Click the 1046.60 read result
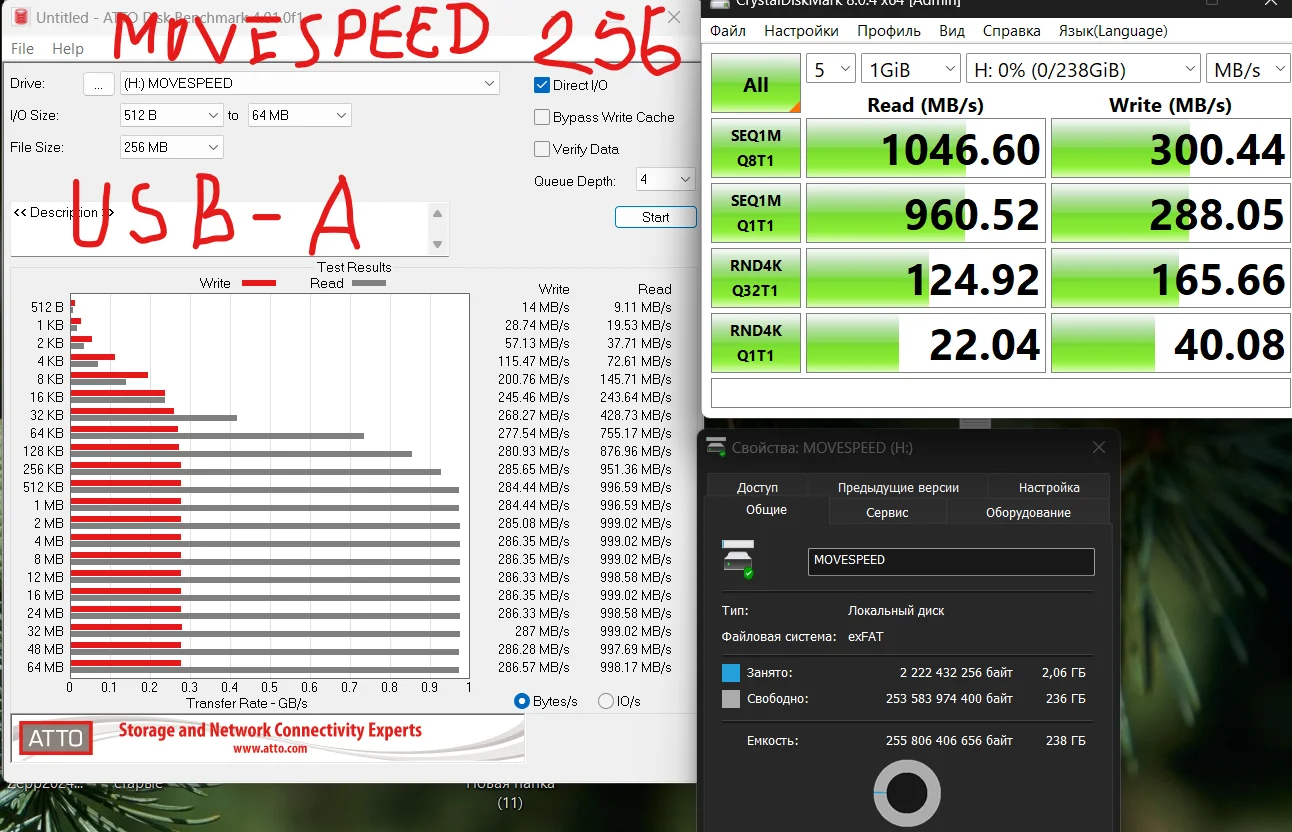Viewport: 1292px width, 832px height. (926, 149)
